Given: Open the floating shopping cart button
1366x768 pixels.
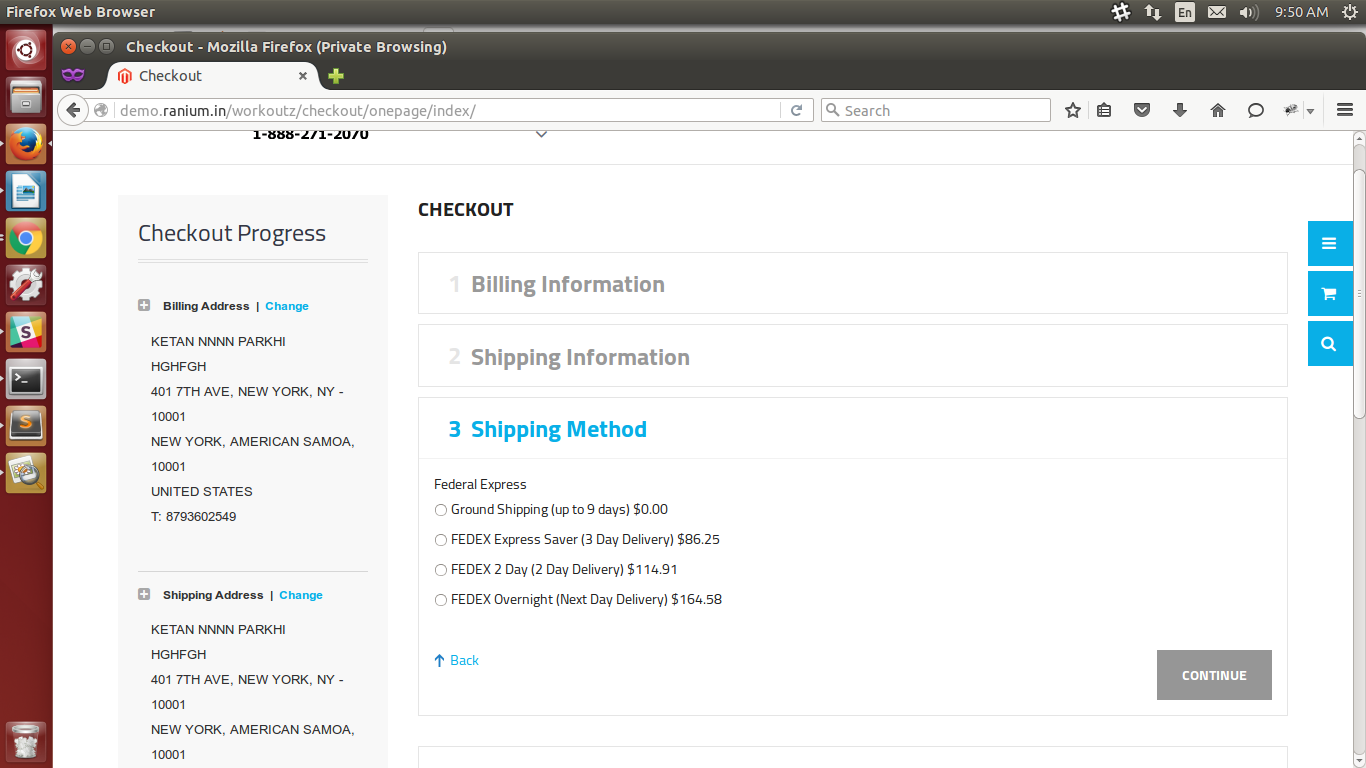Looking at the screenshot, I should click(x=1329, y=294).
